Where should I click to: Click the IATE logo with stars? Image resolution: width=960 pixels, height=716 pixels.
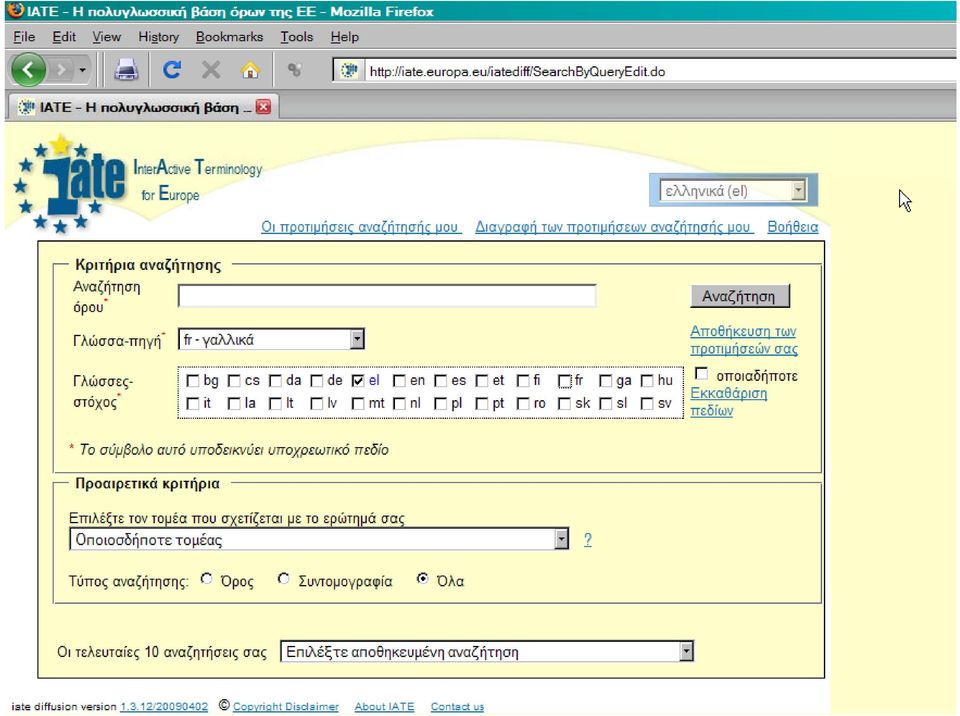tap(69, 184)
